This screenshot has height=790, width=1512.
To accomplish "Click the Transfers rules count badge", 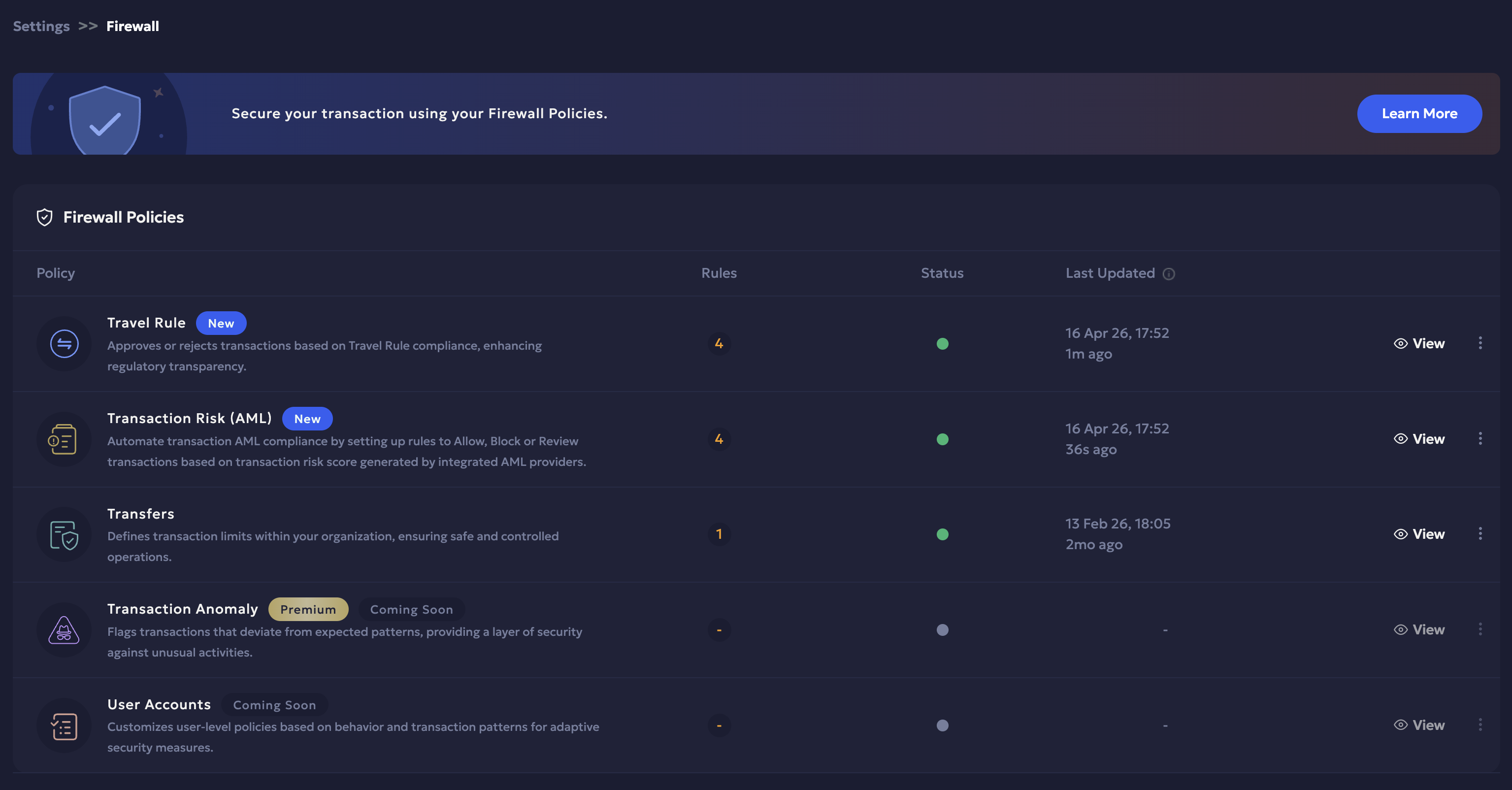I will pyautogui.click(x=719, y=534).
